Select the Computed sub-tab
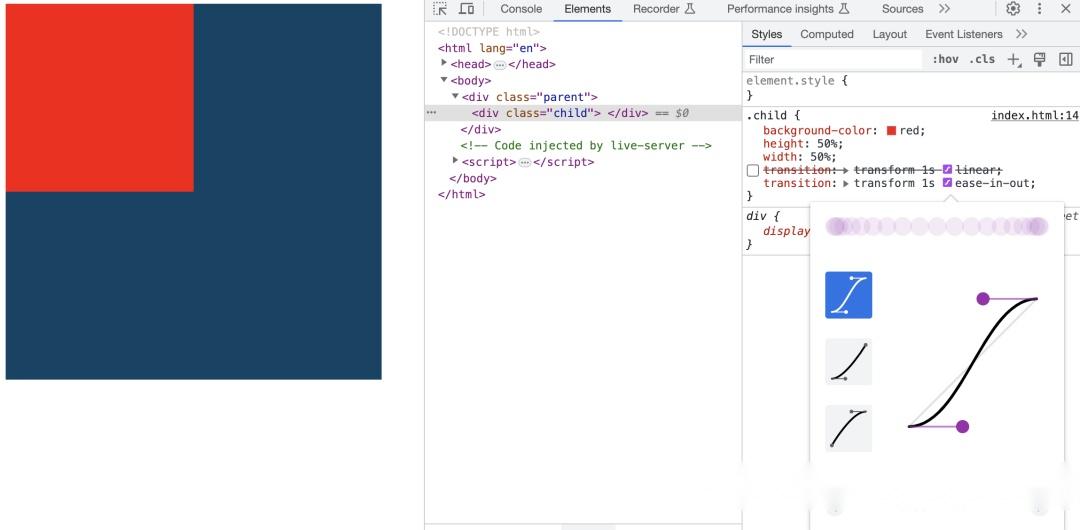The width and height of the screenshot is (1080, 530). point(827,34)
